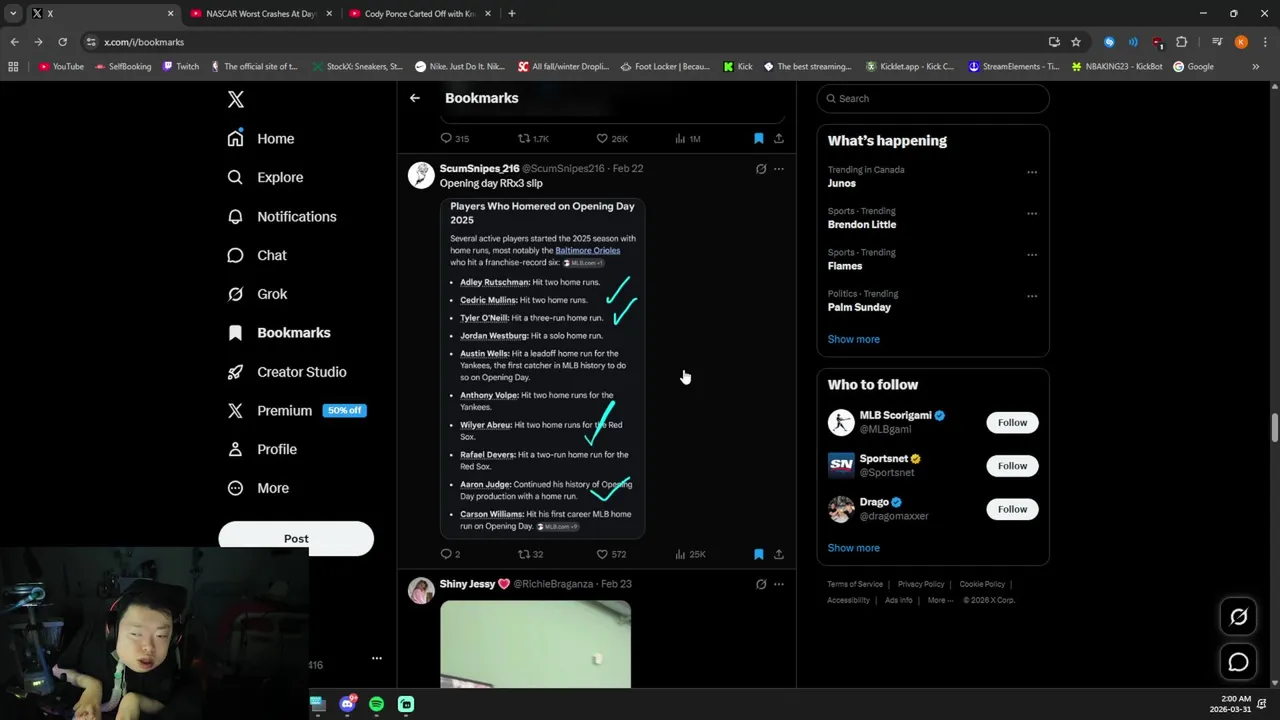The width and height of the screenshot is (1280, 720).
Task: Open ScumSnipes_216 profile avatar
Action: [x=421, y=175]
